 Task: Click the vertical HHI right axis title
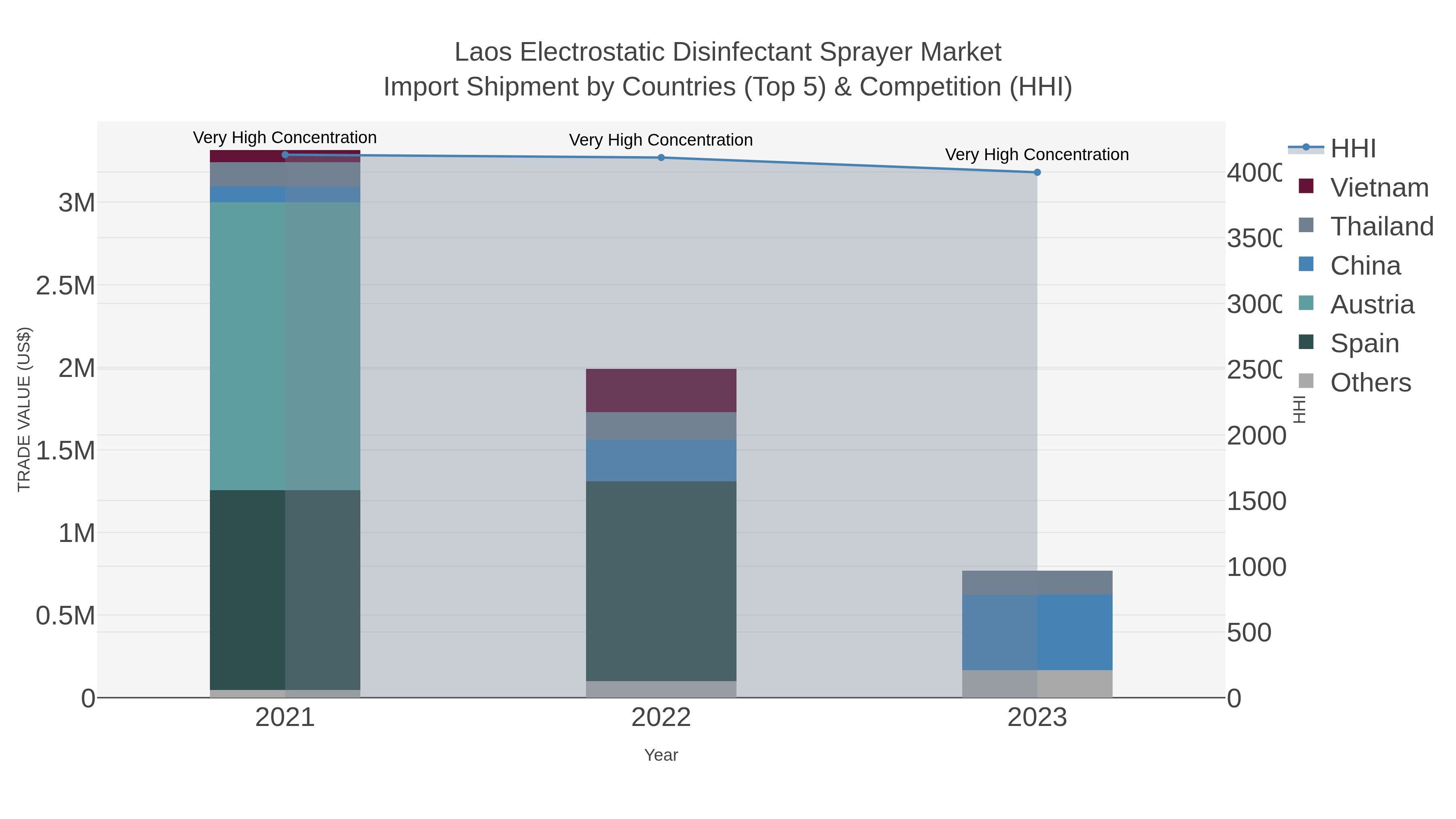pyautogui.click(x=1299, y=409)
